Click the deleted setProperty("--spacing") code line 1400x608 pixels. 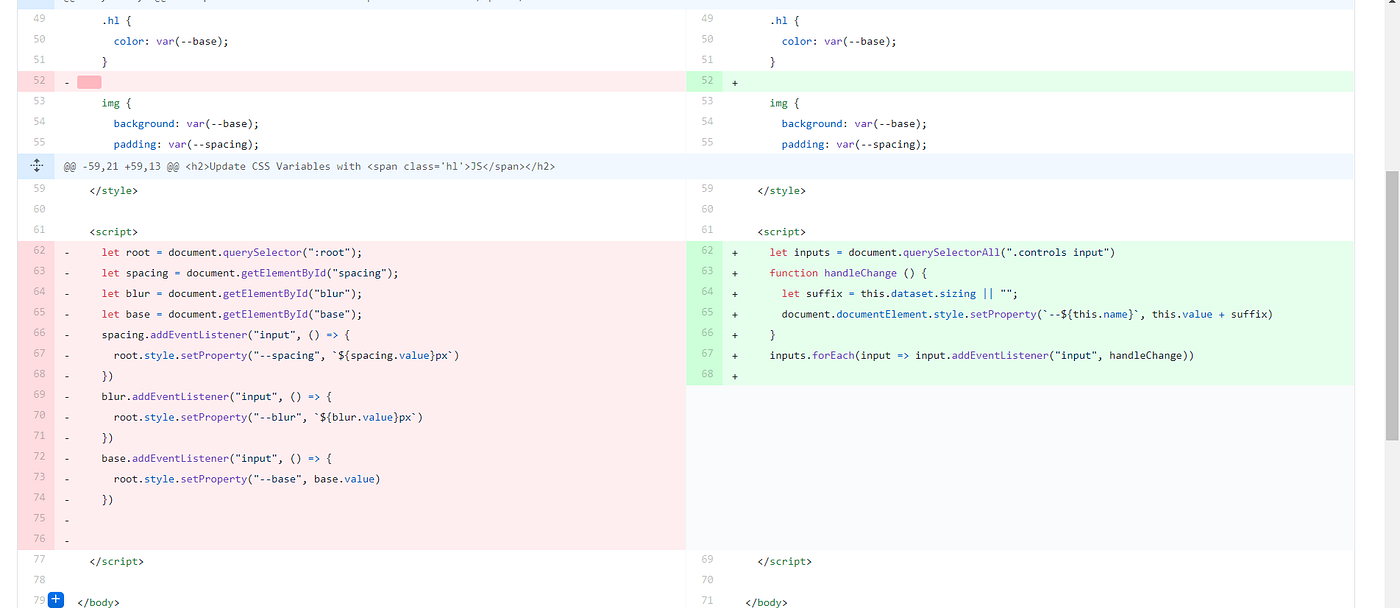coord(286,355)
